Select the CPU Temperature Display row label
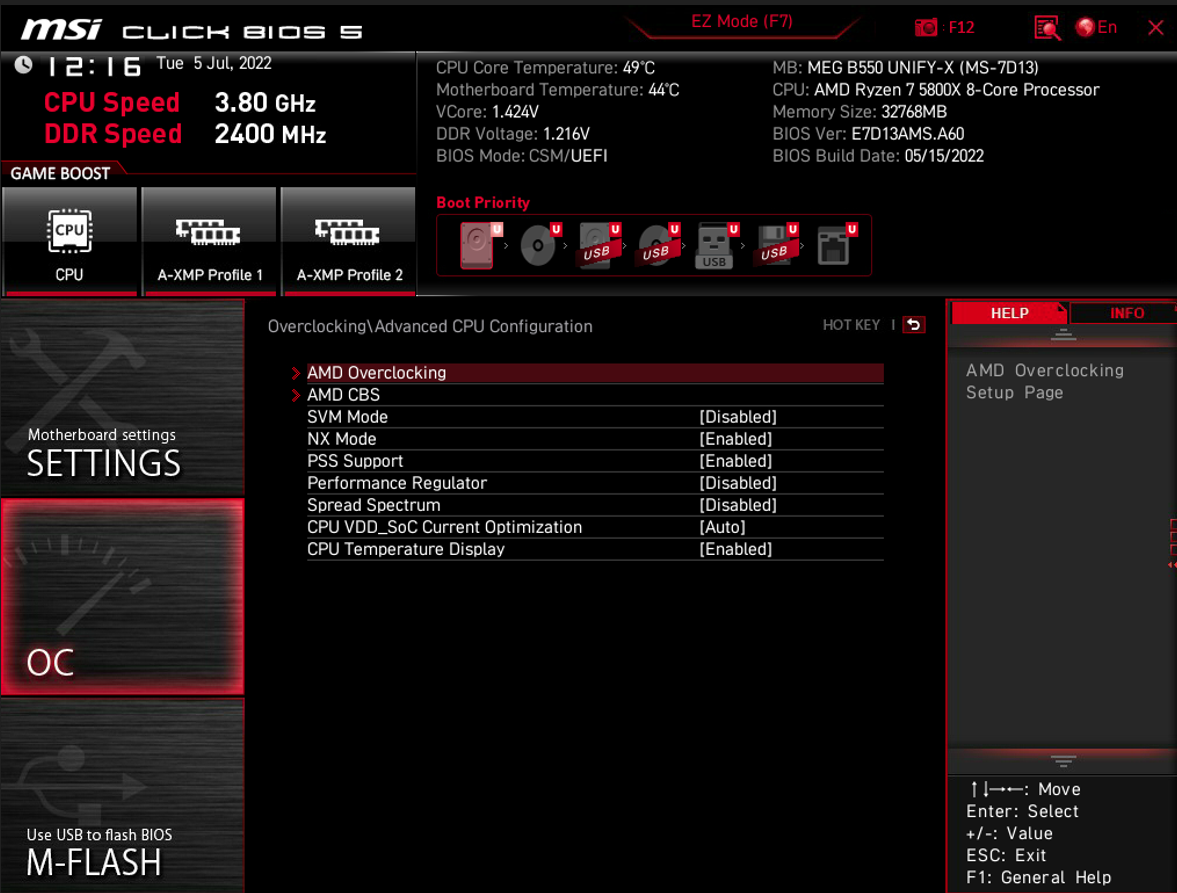 tap(406, 549)
